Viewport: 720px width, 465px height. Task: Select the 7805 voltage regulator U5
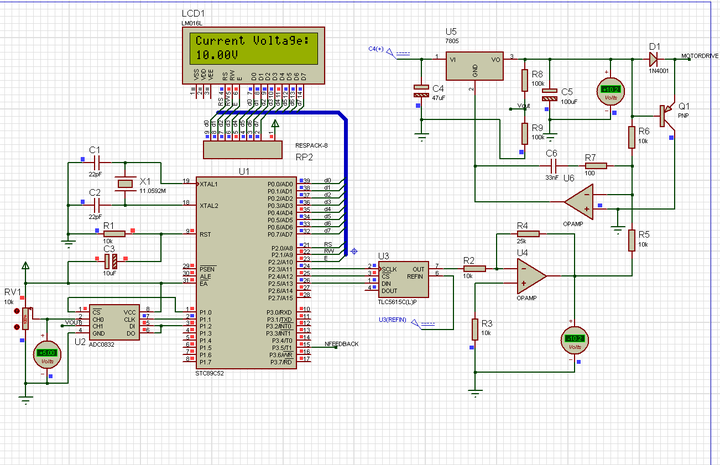point(474,66)
